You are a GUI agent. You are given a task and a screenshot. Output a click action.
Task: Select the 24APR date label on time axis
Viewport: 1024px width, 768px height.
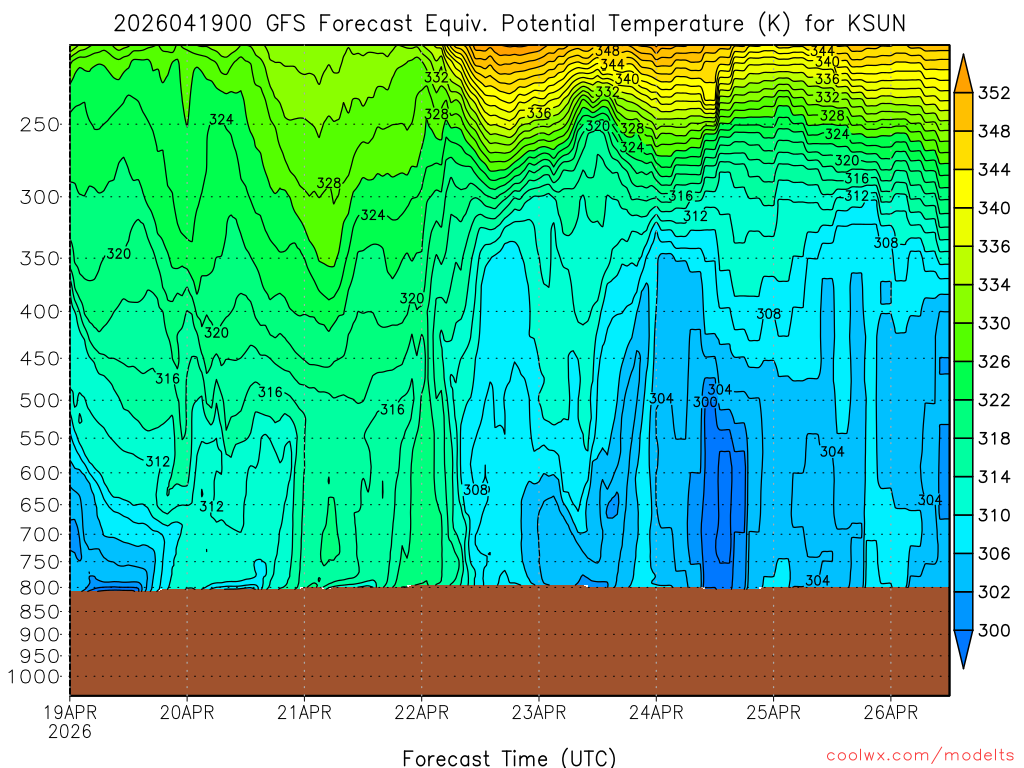656,712
